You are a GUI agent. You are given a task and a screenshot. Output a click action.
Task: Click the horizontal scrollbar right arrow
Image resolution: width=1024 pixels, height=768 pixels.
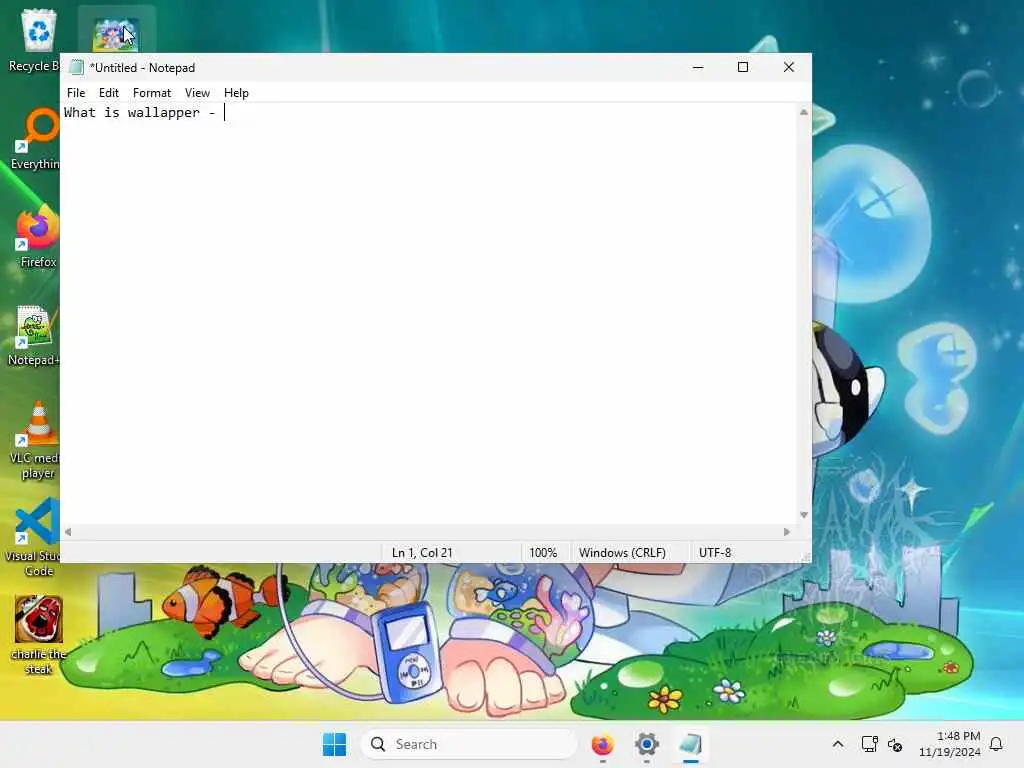786,532
